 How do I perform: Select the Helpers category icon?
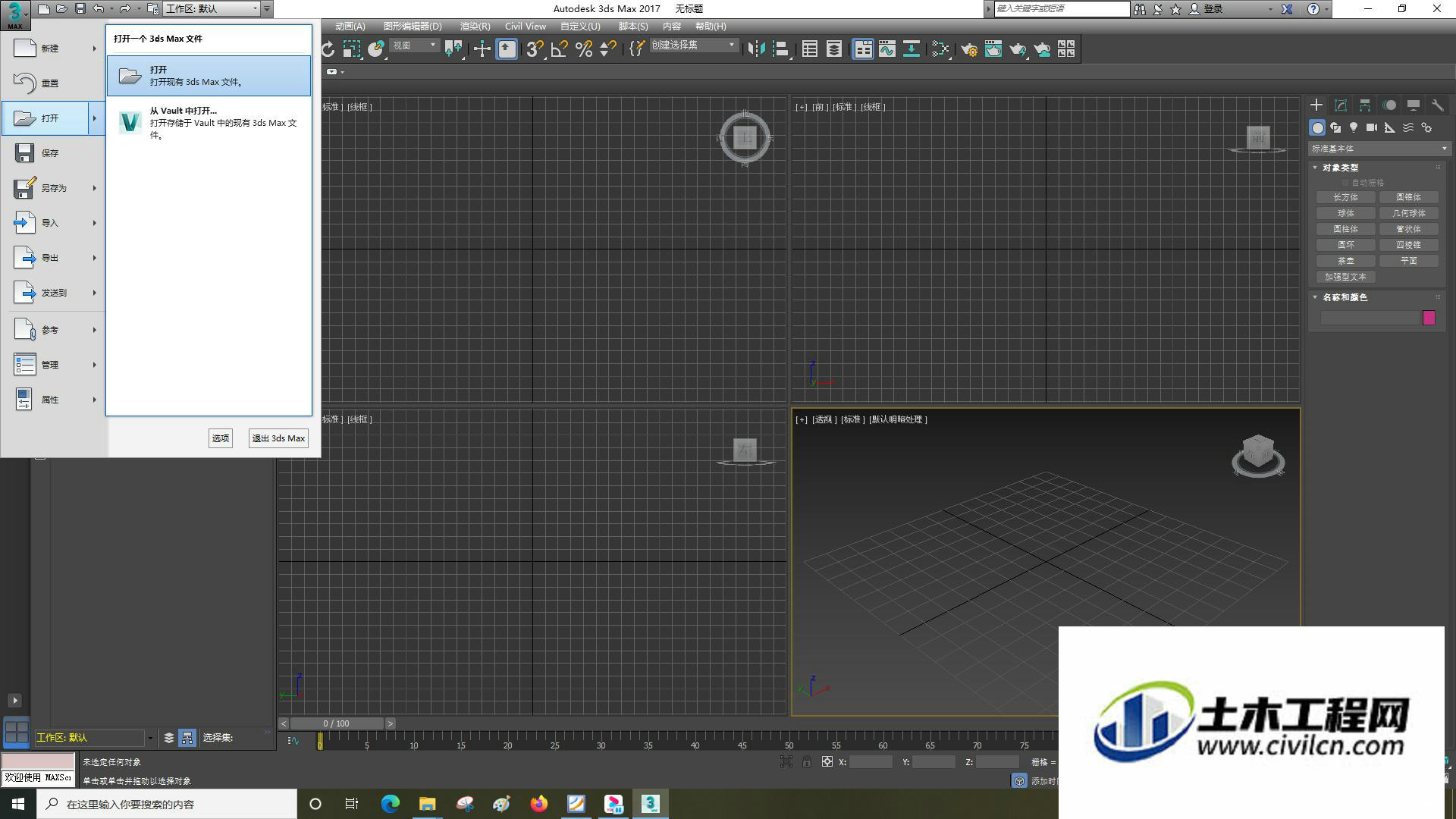1390,127
